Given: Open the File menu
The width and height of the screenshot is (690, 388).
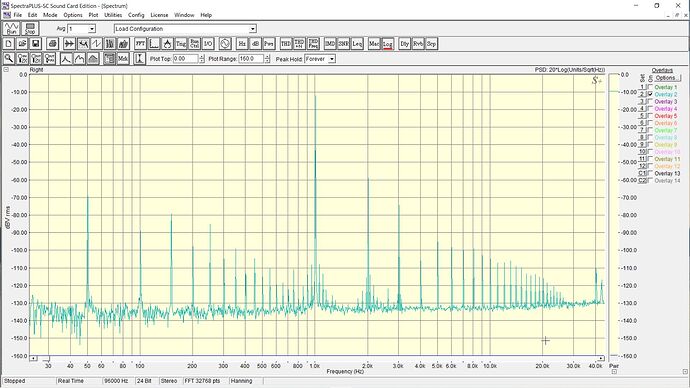Looking at the screenshot, I should pyautogui.click(x=18, y=15).
